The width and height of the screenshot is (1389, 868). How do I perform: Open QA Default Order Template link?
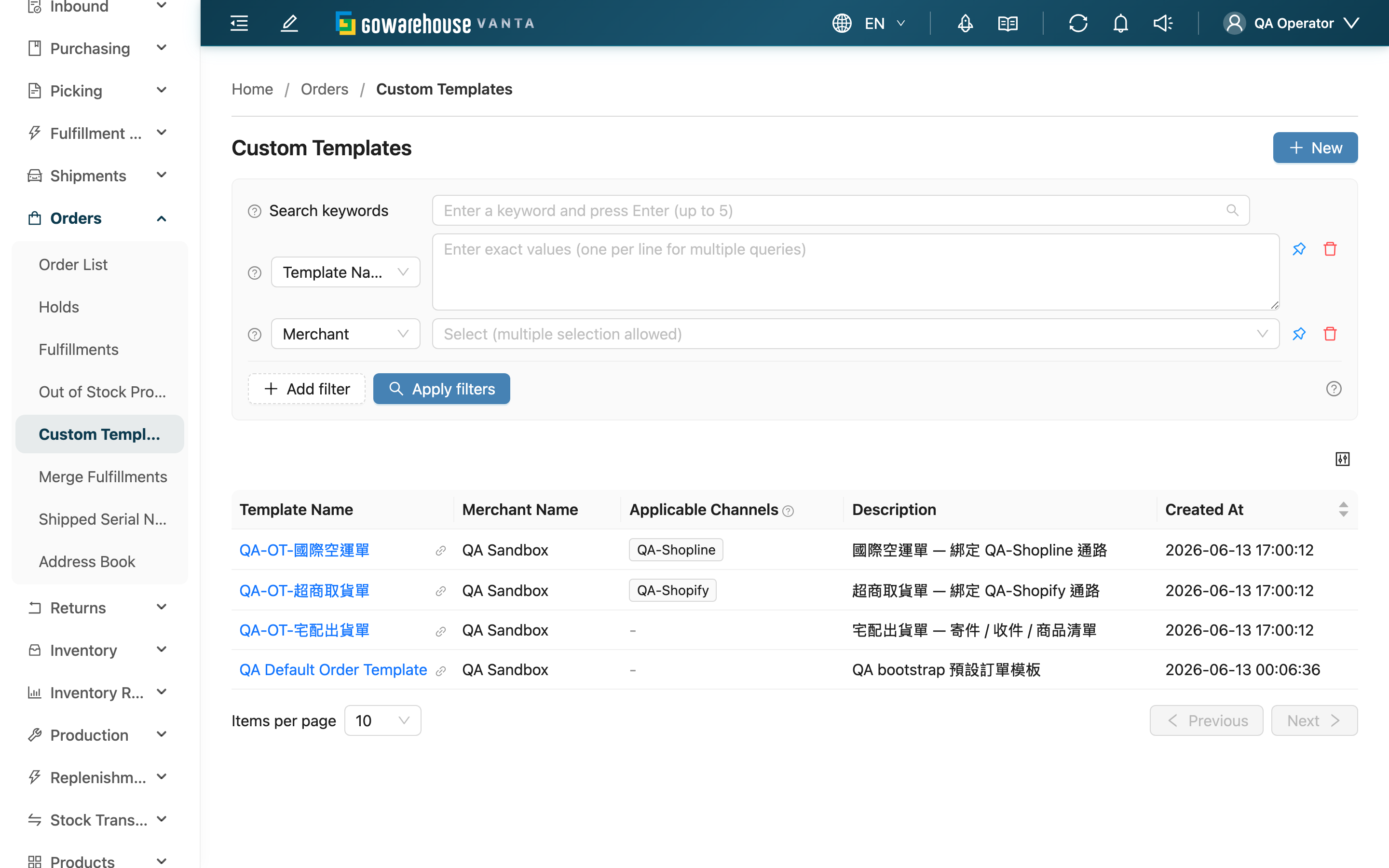tap(333, 670)
